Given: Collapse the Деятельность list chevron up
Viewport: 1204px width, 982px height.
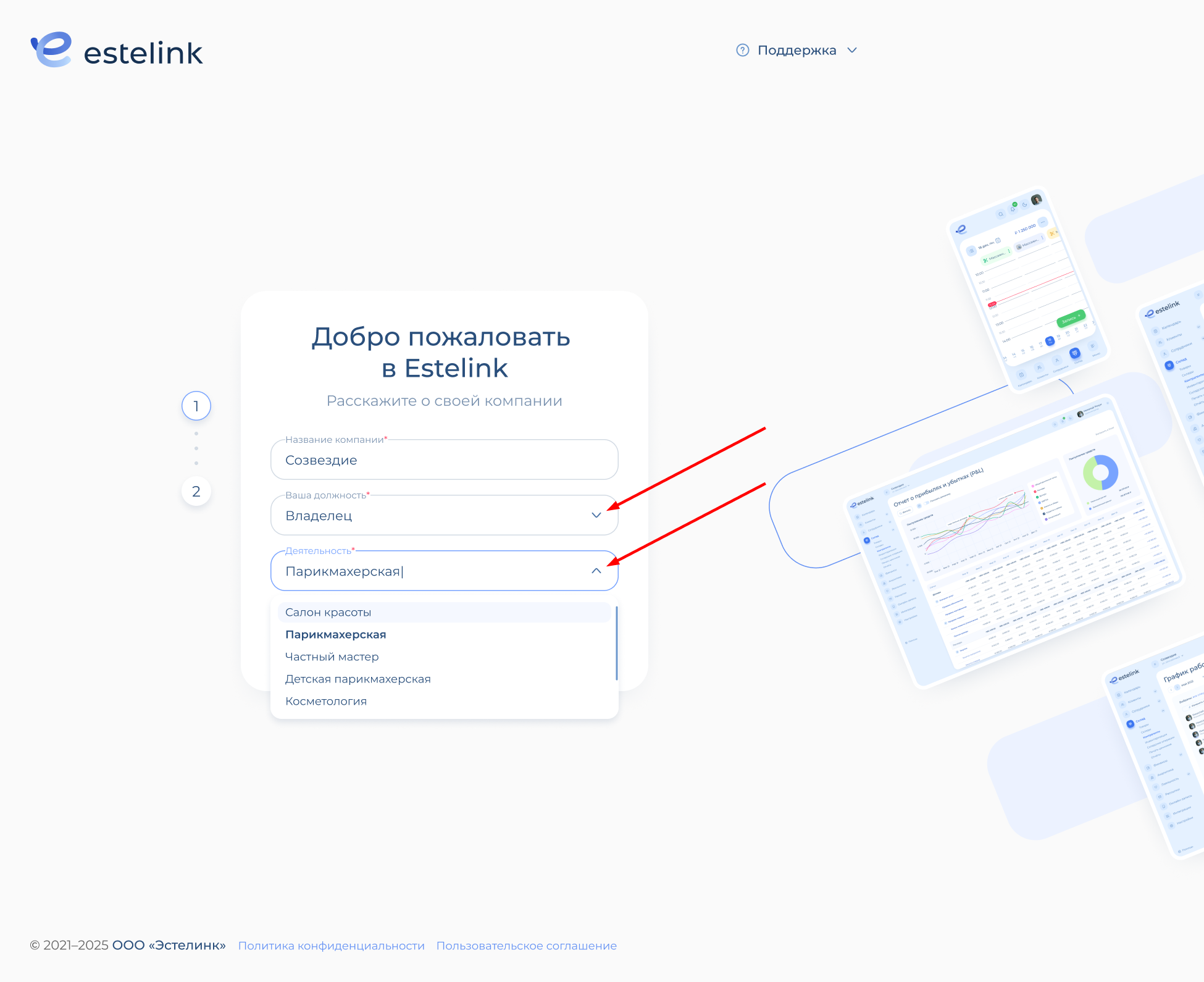Looking at the screenshot, I should click(x=596, y=571).
